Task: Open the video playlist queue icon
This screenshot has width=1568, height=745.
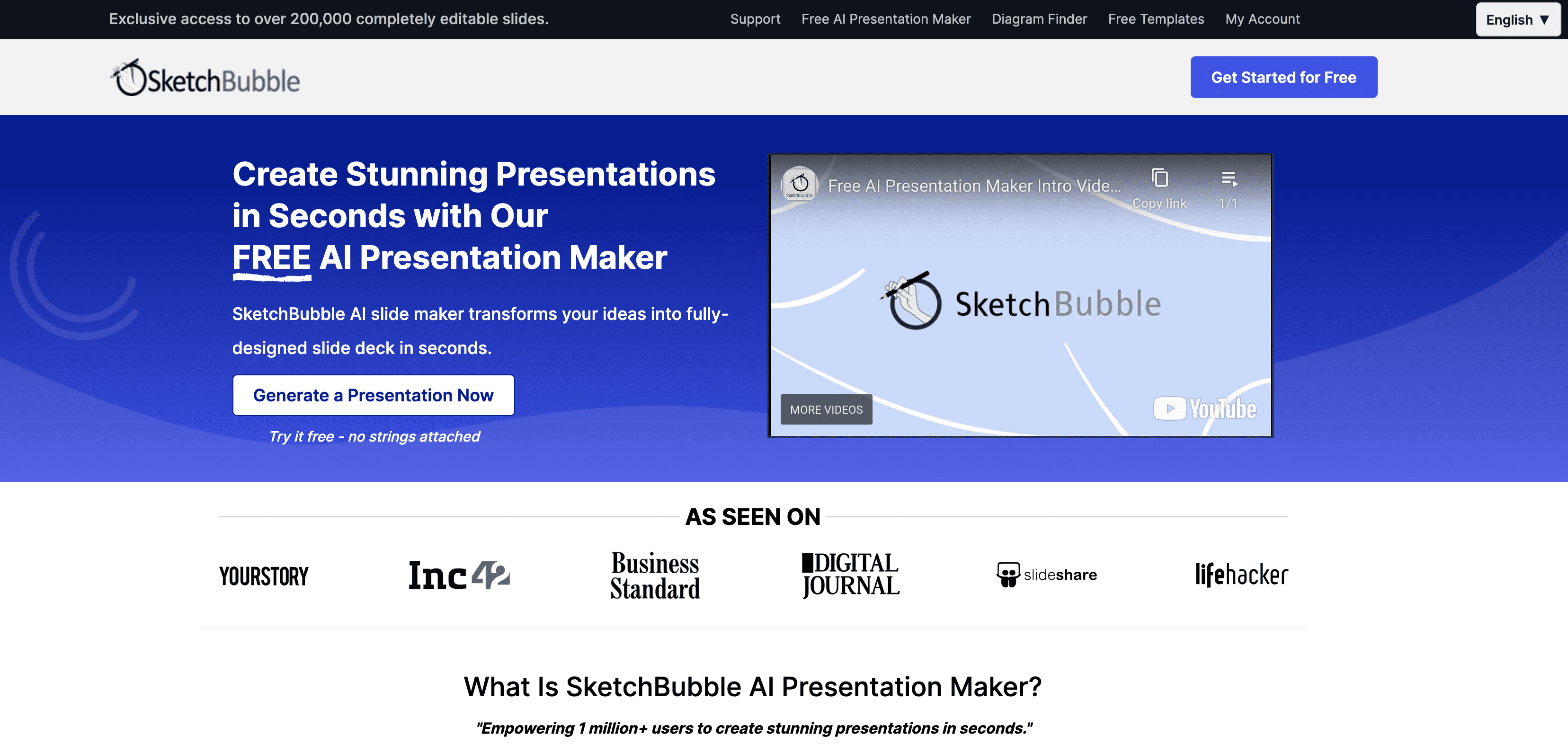Action: (1229, 179)
